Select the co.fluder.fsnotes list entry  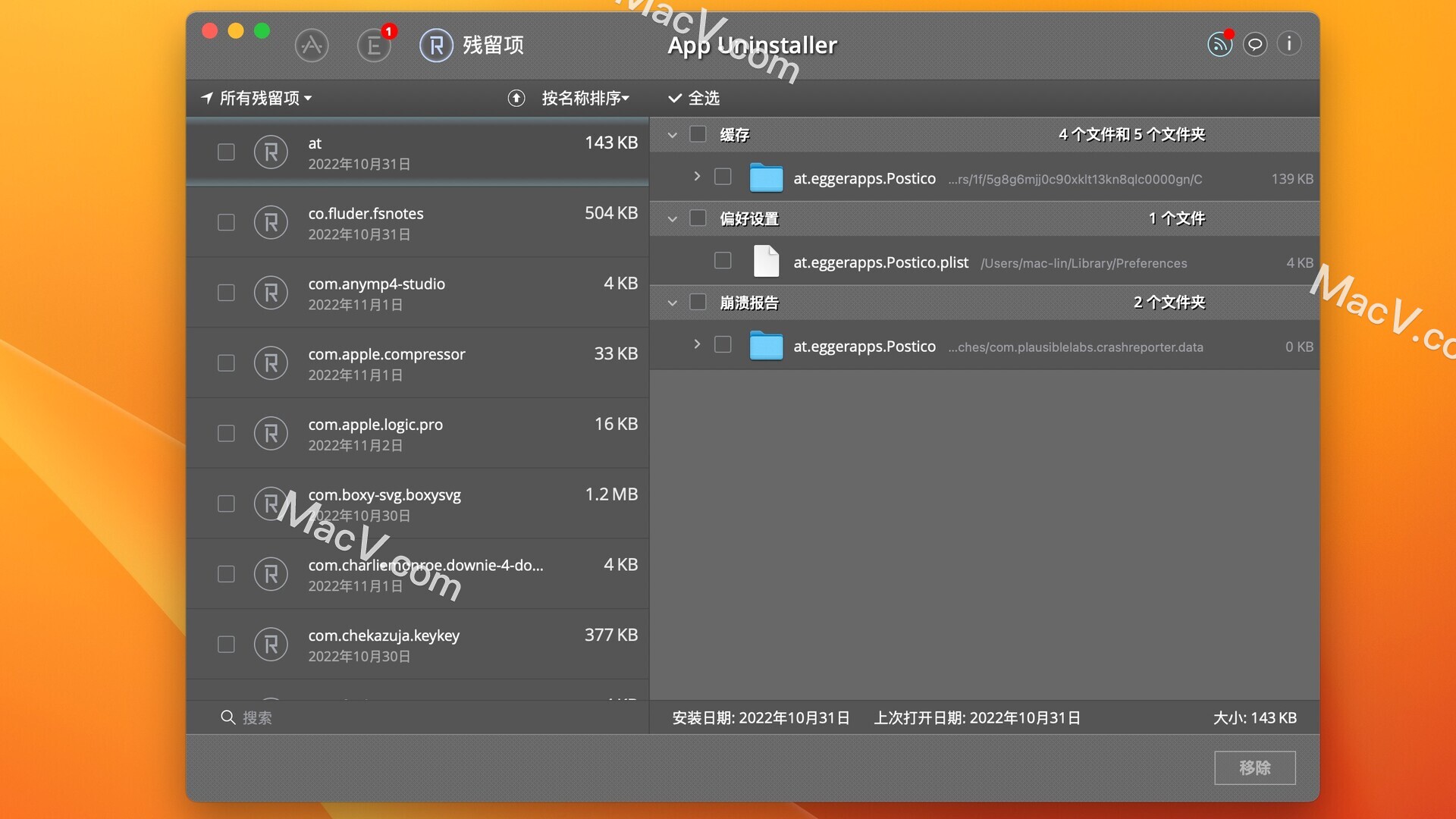417,223
